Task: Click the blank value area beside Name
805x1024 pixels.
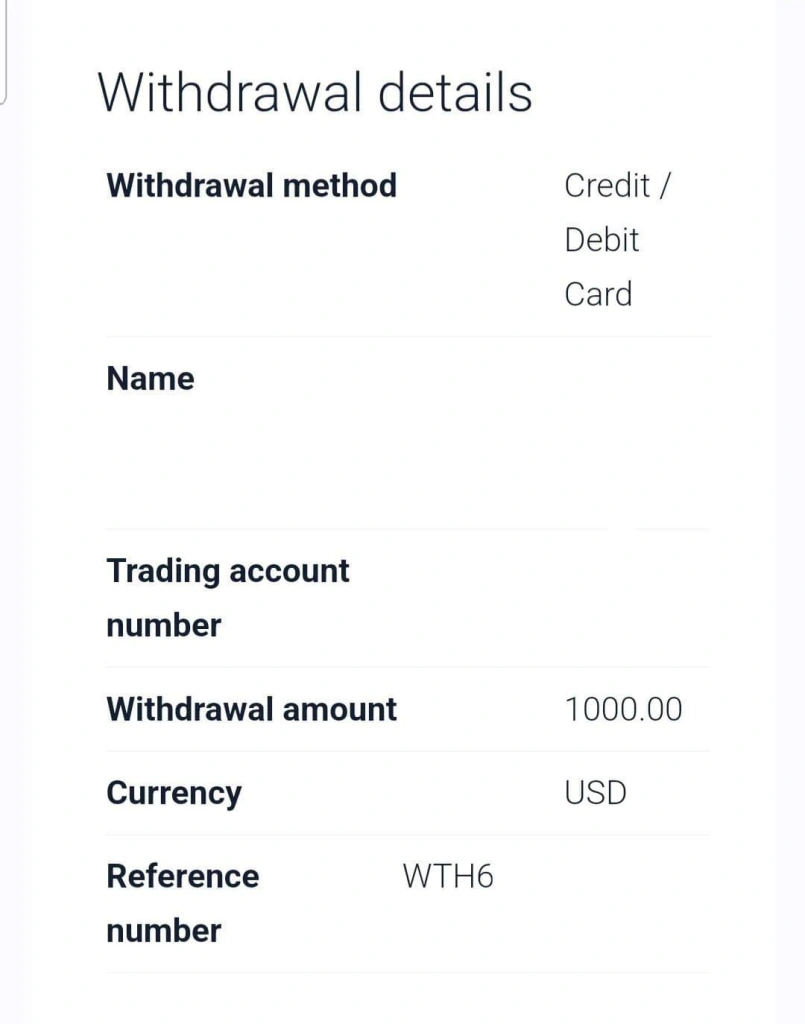Action: [637, 432]
